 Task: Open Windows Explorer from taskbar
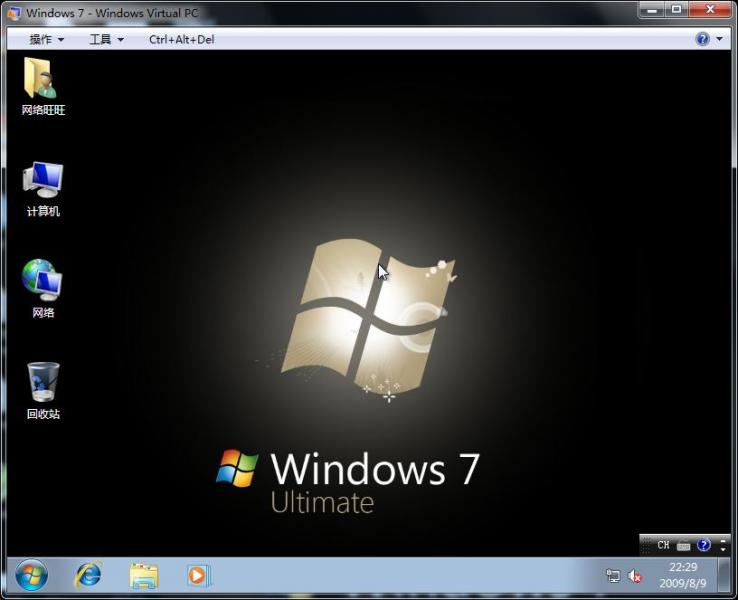[x=144, y=576]
